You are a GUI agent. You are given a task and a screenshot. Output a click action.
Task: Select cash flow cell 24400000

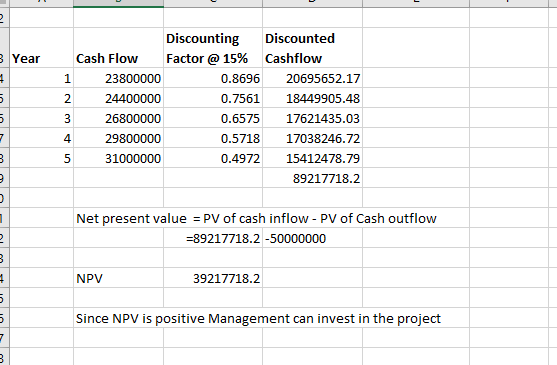click(x=118, y=98)
